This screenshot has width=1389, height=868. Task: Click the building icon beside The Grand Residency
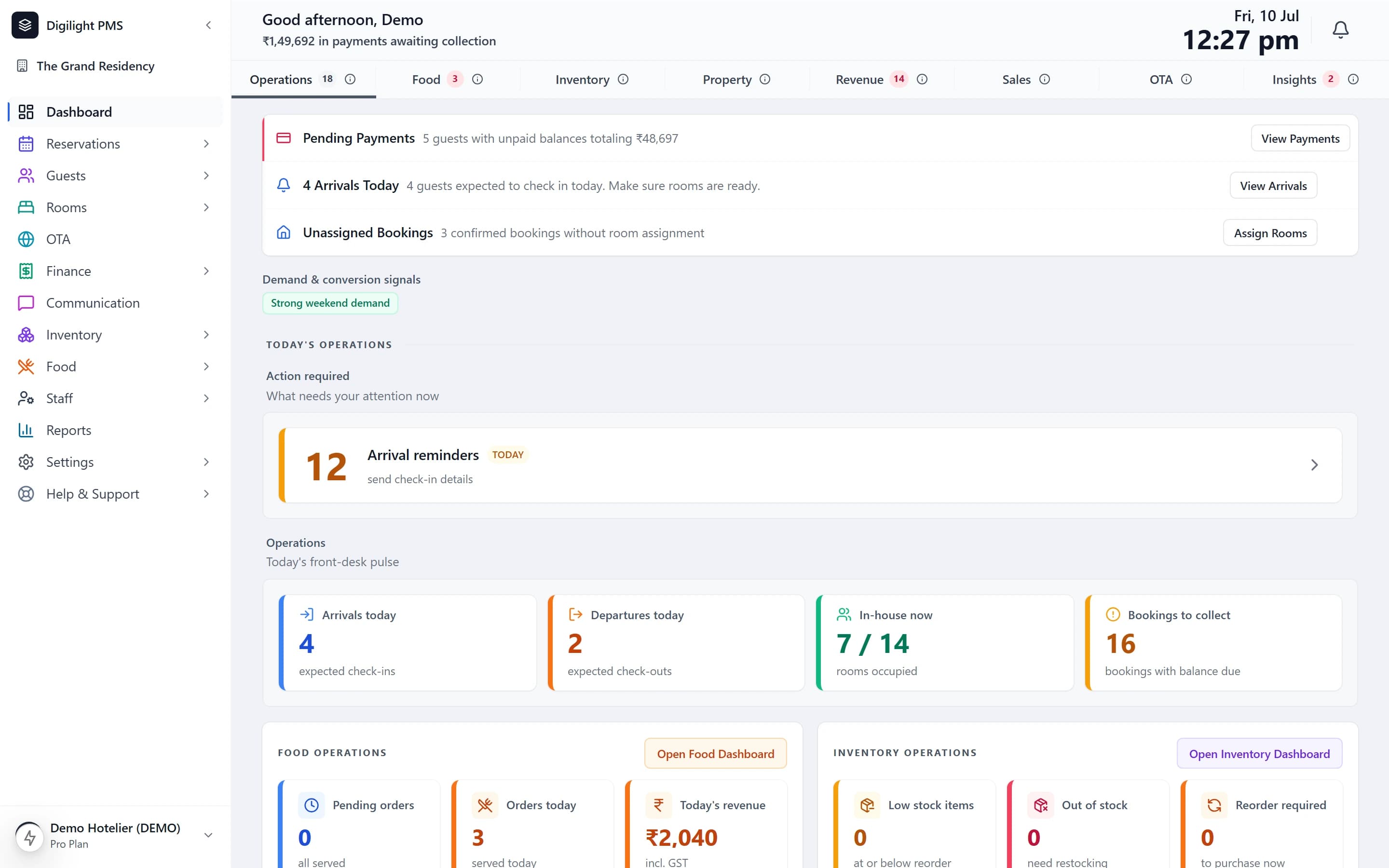click(x=22, y=66)
